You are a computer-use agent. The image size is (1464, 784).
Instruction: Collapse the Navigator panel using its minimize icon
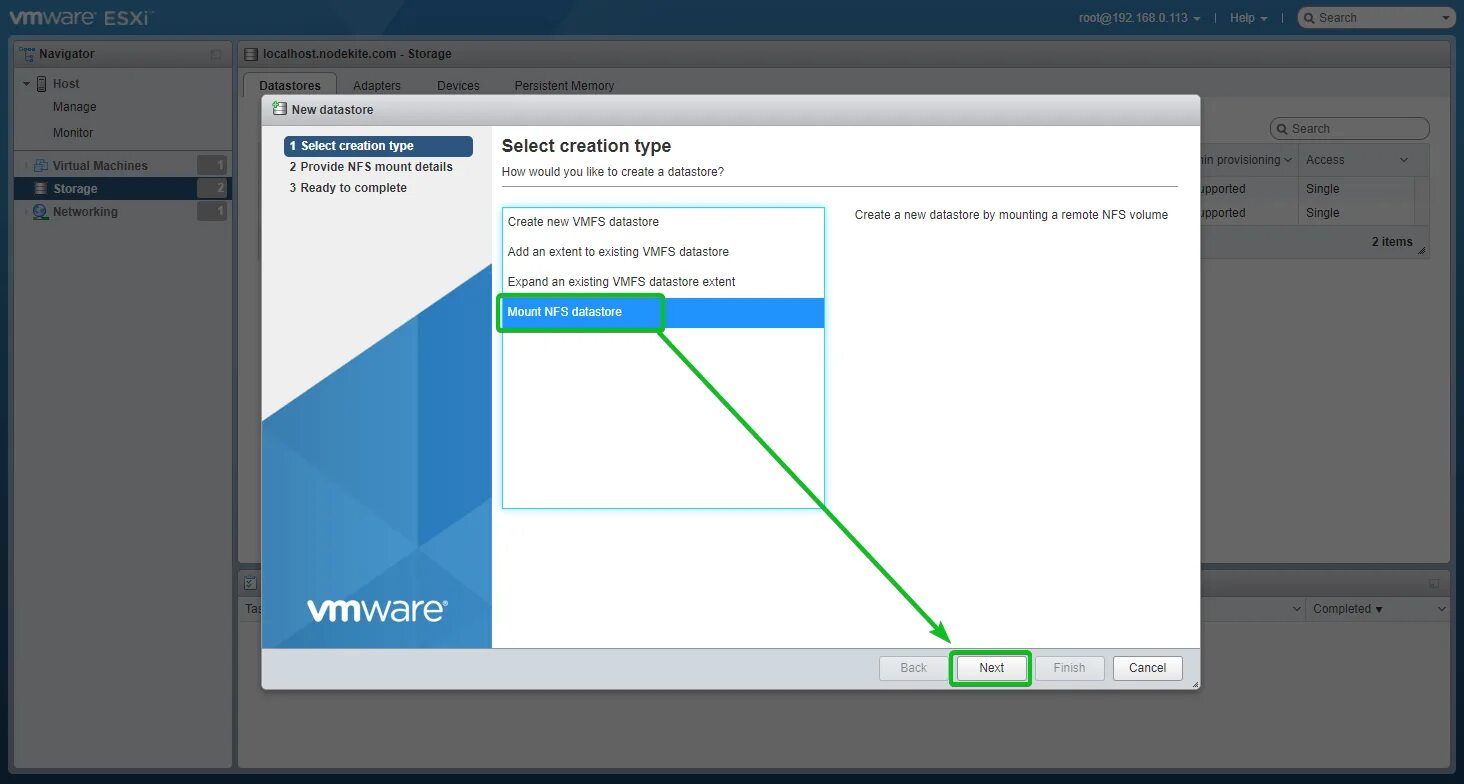[x=216, y=54]
